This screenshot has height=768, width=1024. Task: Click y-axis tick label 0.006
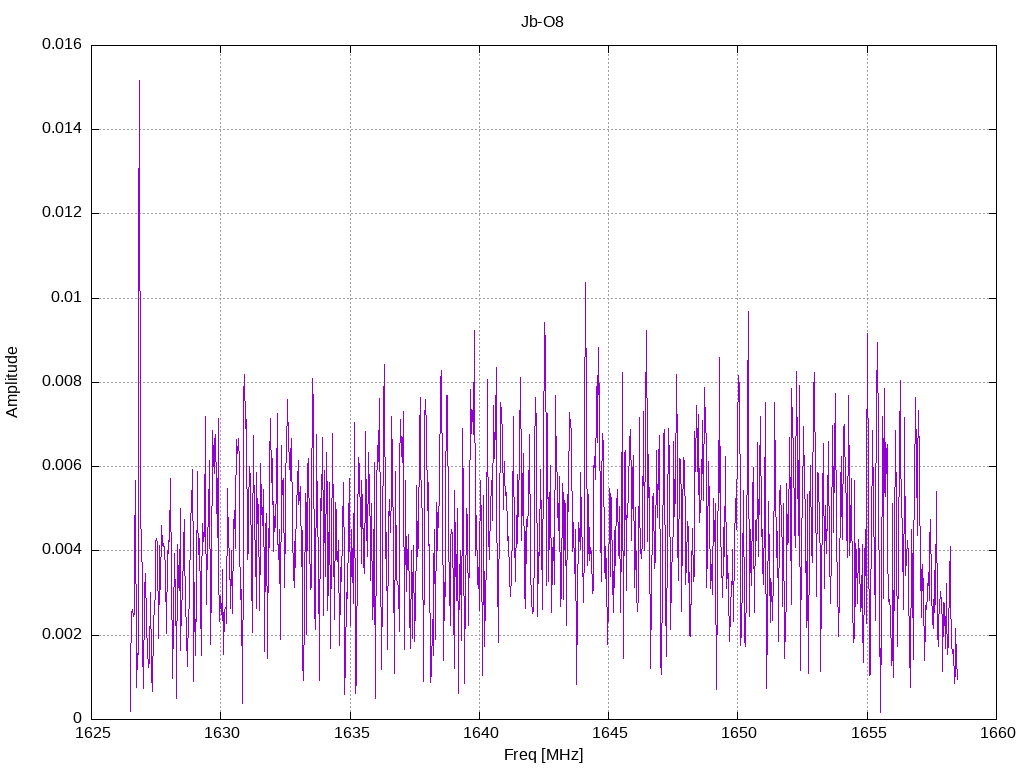[x=62, y=466]
